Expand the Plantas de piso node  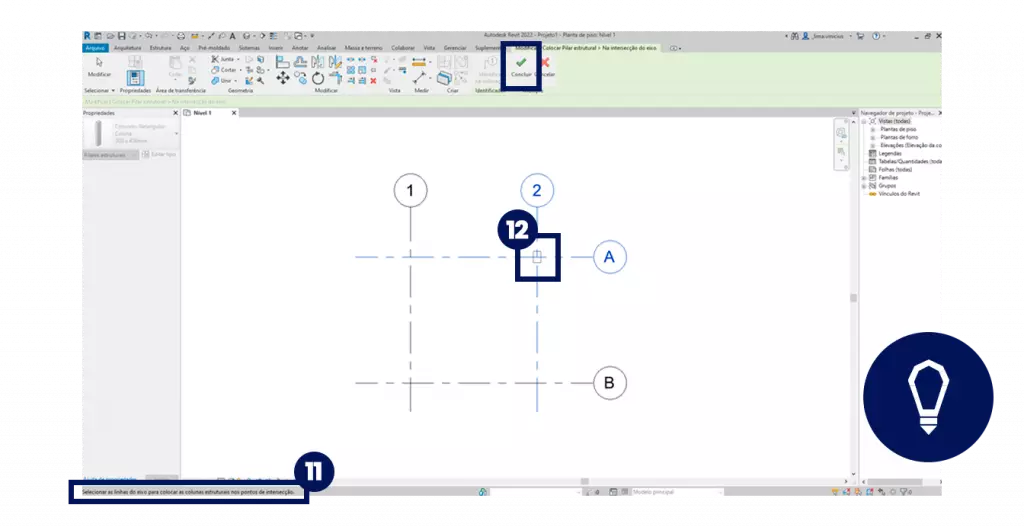click(872, 129)
